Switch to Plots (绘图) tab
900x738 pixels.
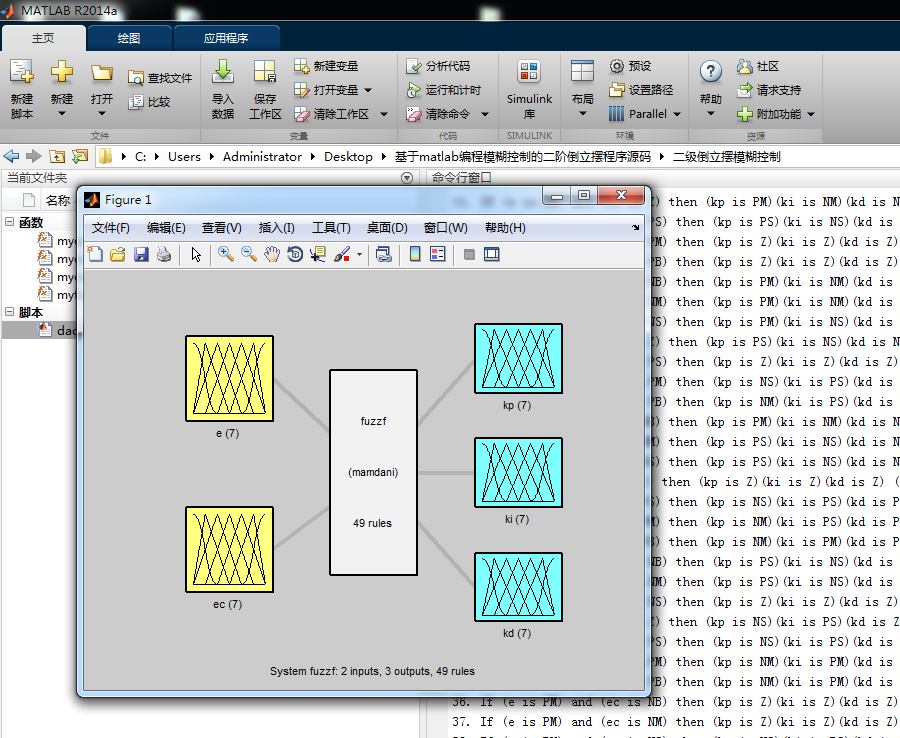(x=129, y=38)
